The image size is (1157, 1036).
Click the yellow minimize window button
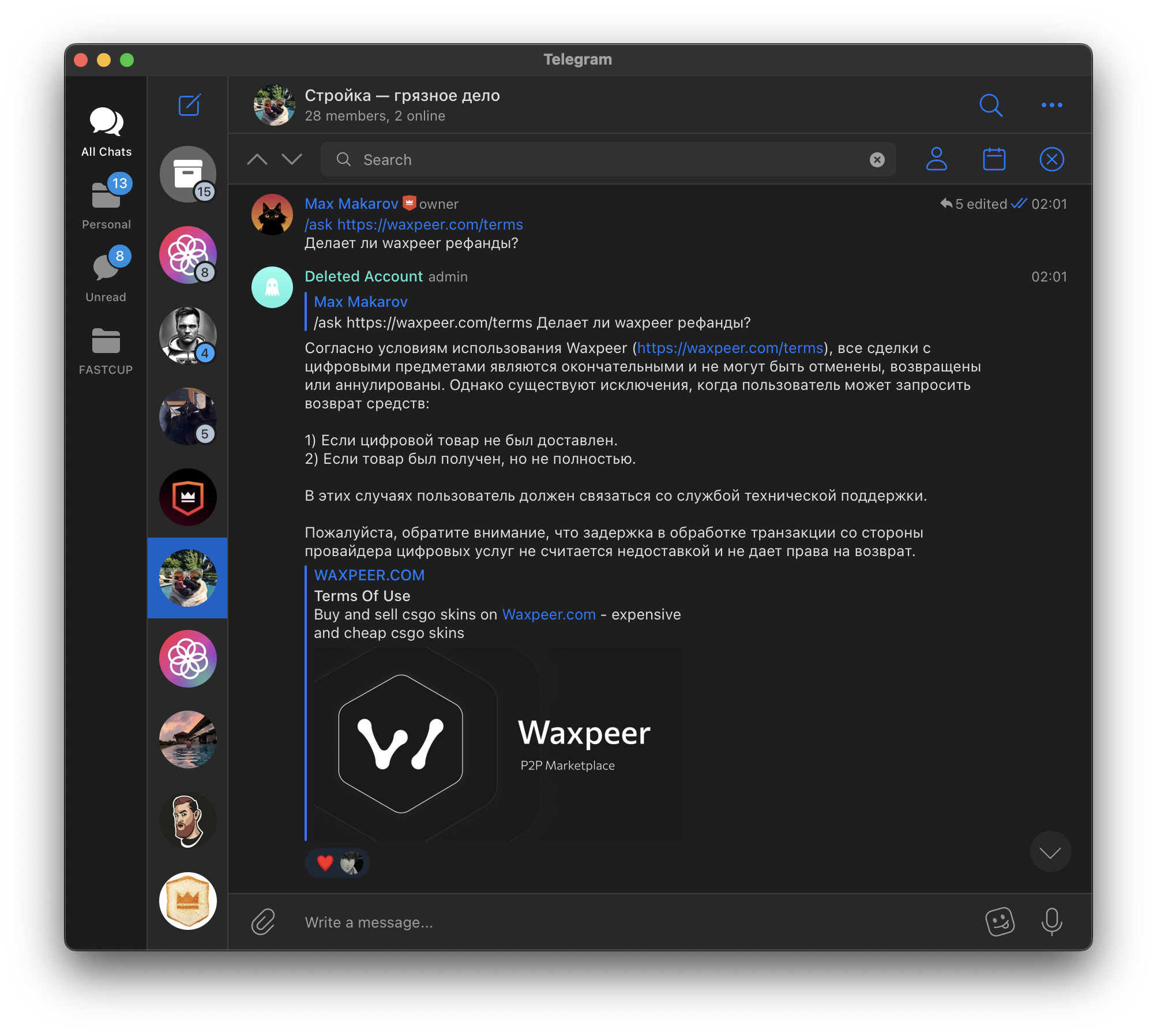(104, 60)
